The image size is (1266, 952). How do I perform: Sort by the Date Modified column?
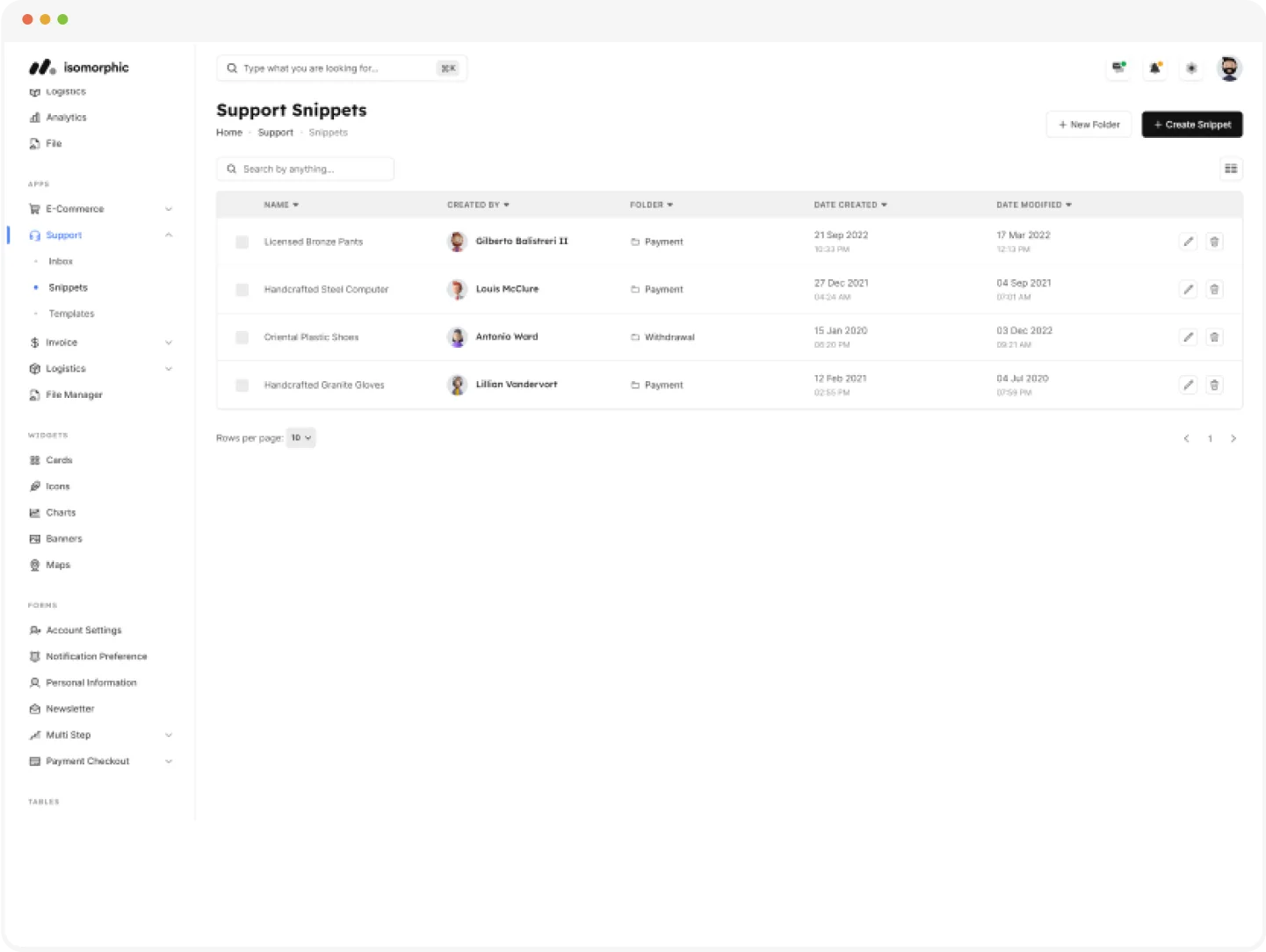[x=1034, y=205]
